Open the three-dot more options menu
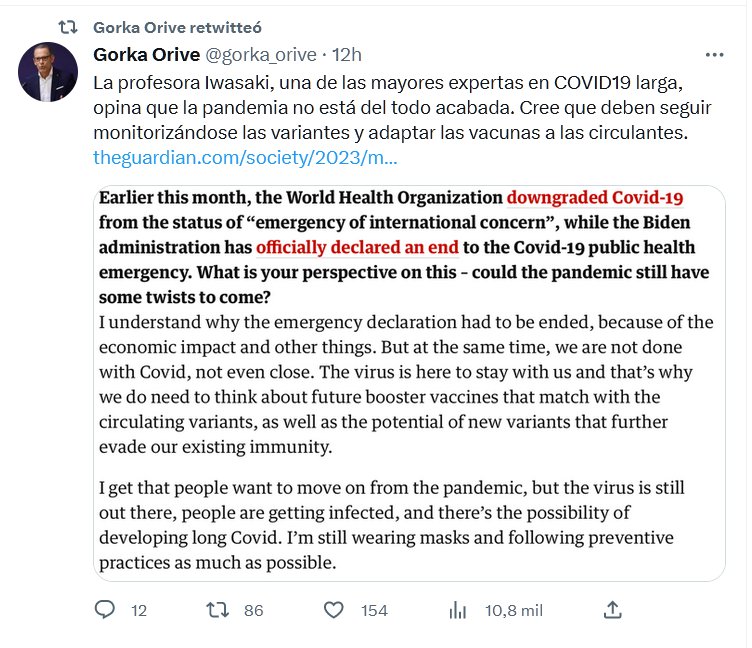The image size is (752, 648). pos(714,54)
